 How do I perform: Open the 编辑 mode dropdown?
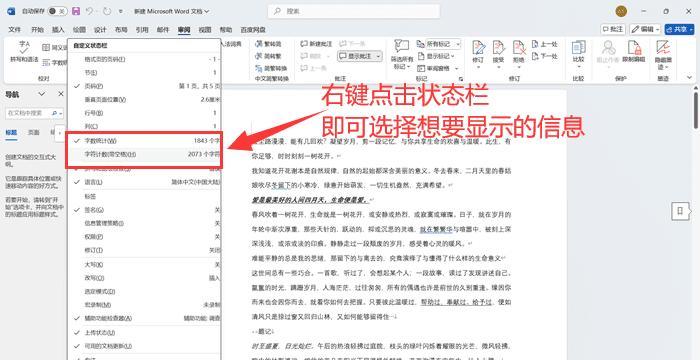645,29
